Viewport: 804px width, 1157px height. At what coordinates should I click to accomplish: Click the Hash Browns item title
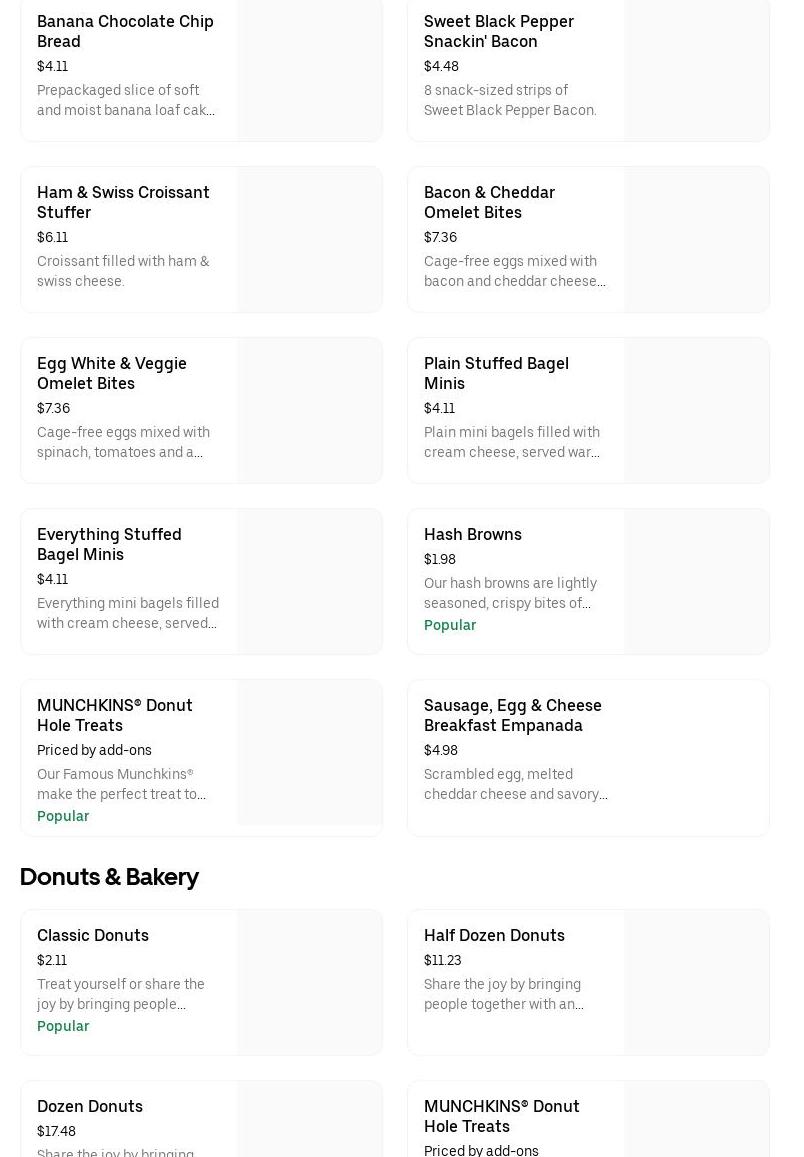coord(473,534)
